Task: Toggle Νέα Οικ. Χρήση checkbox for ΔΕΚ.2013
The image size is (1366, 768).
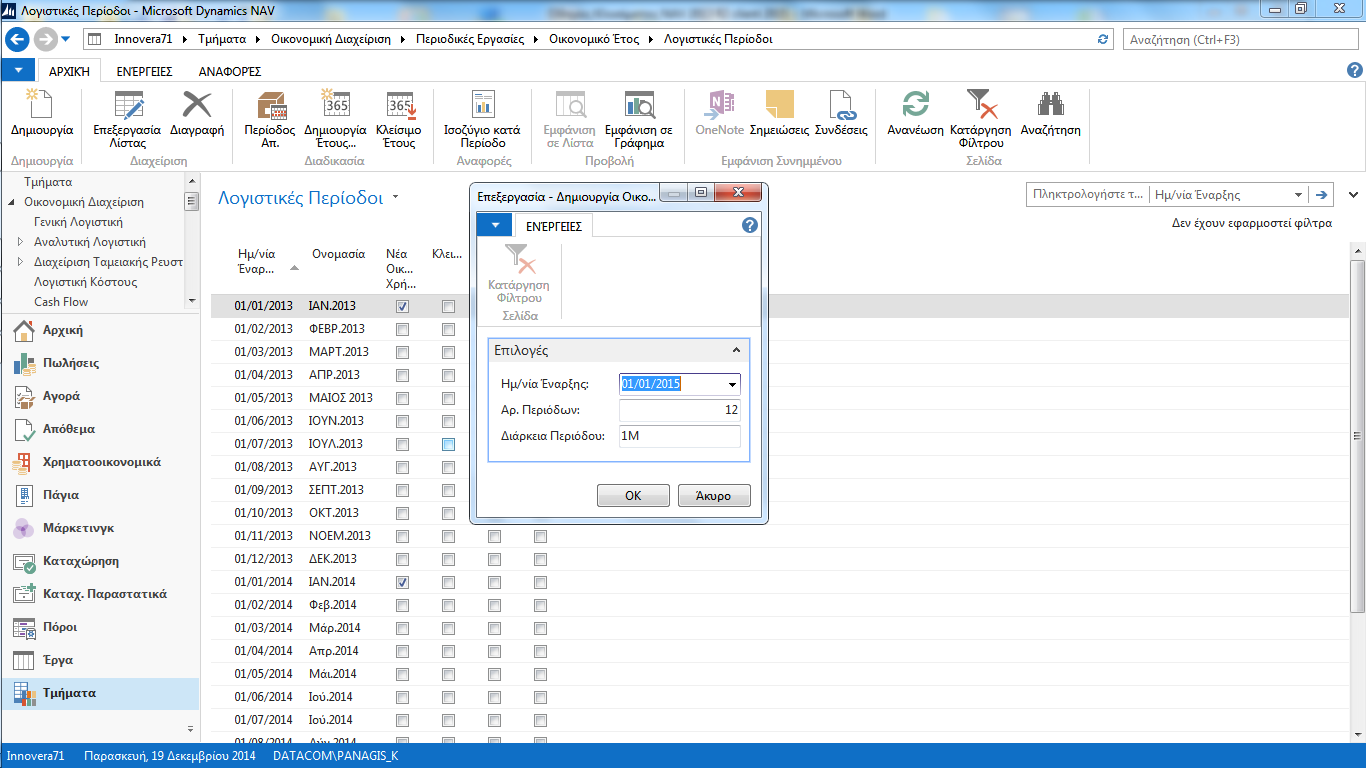Action: 402,559
